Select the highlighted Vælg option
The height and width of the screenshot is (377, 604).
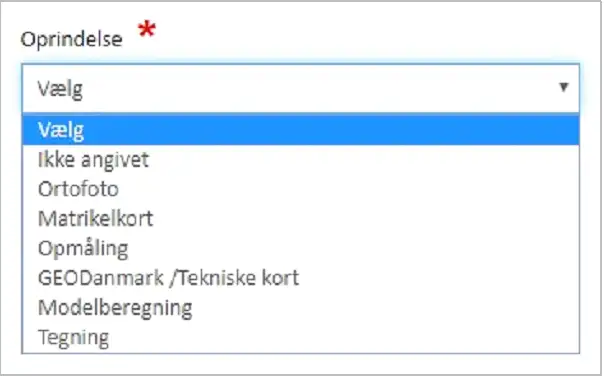(x=300, y=130)
